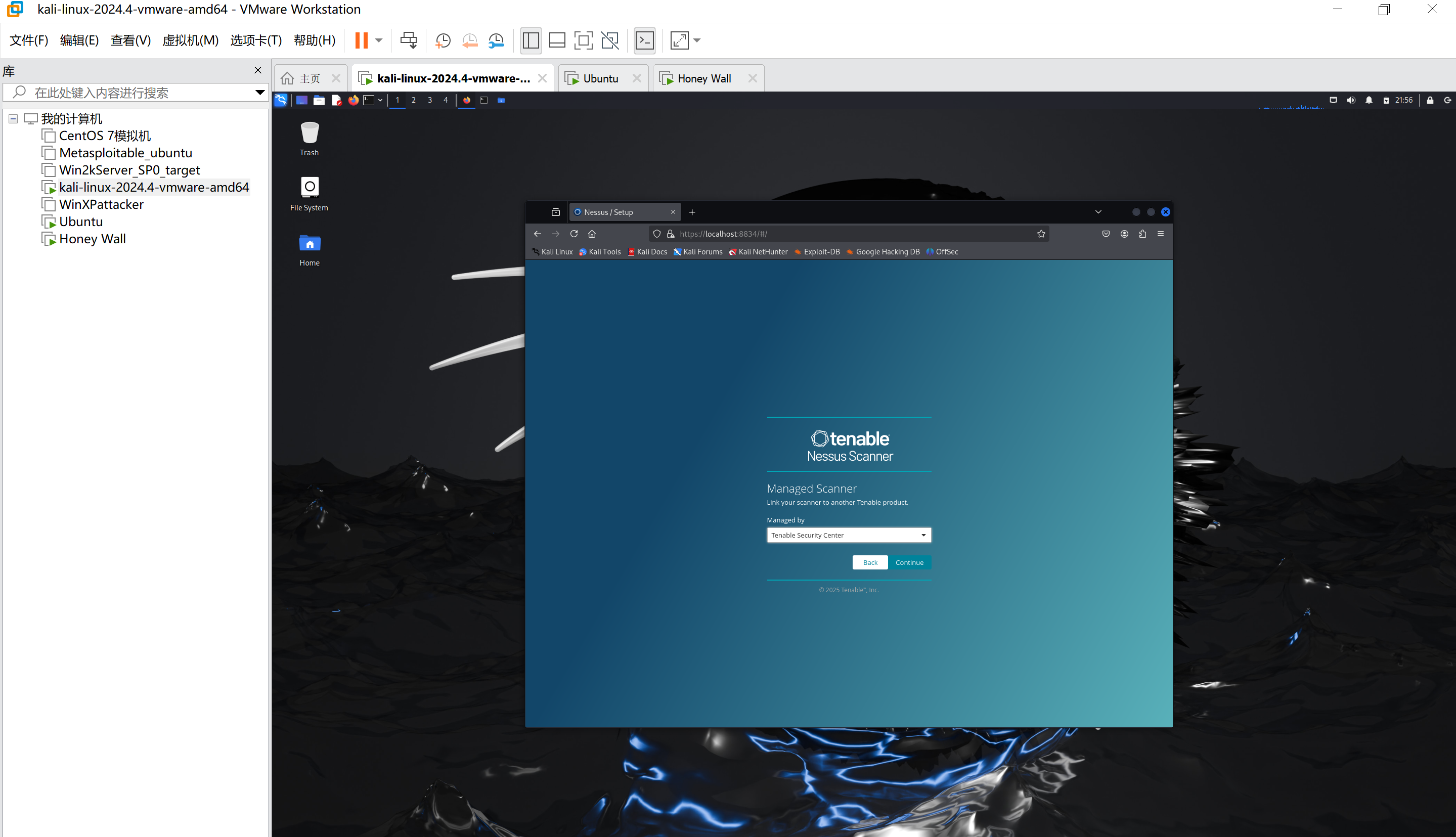Click the Firefox refresh page icon
Image resolution: width=1456 pixels, height=837 pixels.
574,233
